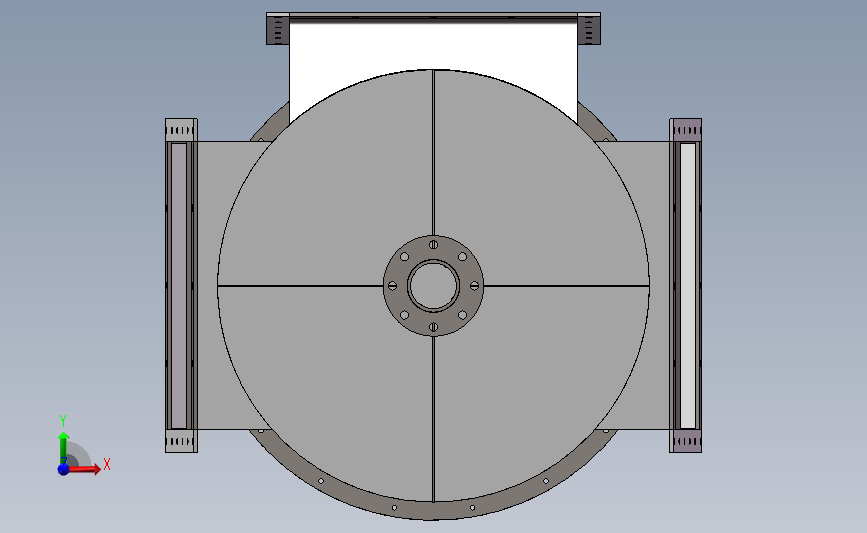Pick the bottom slotted screw on hub flange
This screenshot has width=867, height=533.
point(434,327)
